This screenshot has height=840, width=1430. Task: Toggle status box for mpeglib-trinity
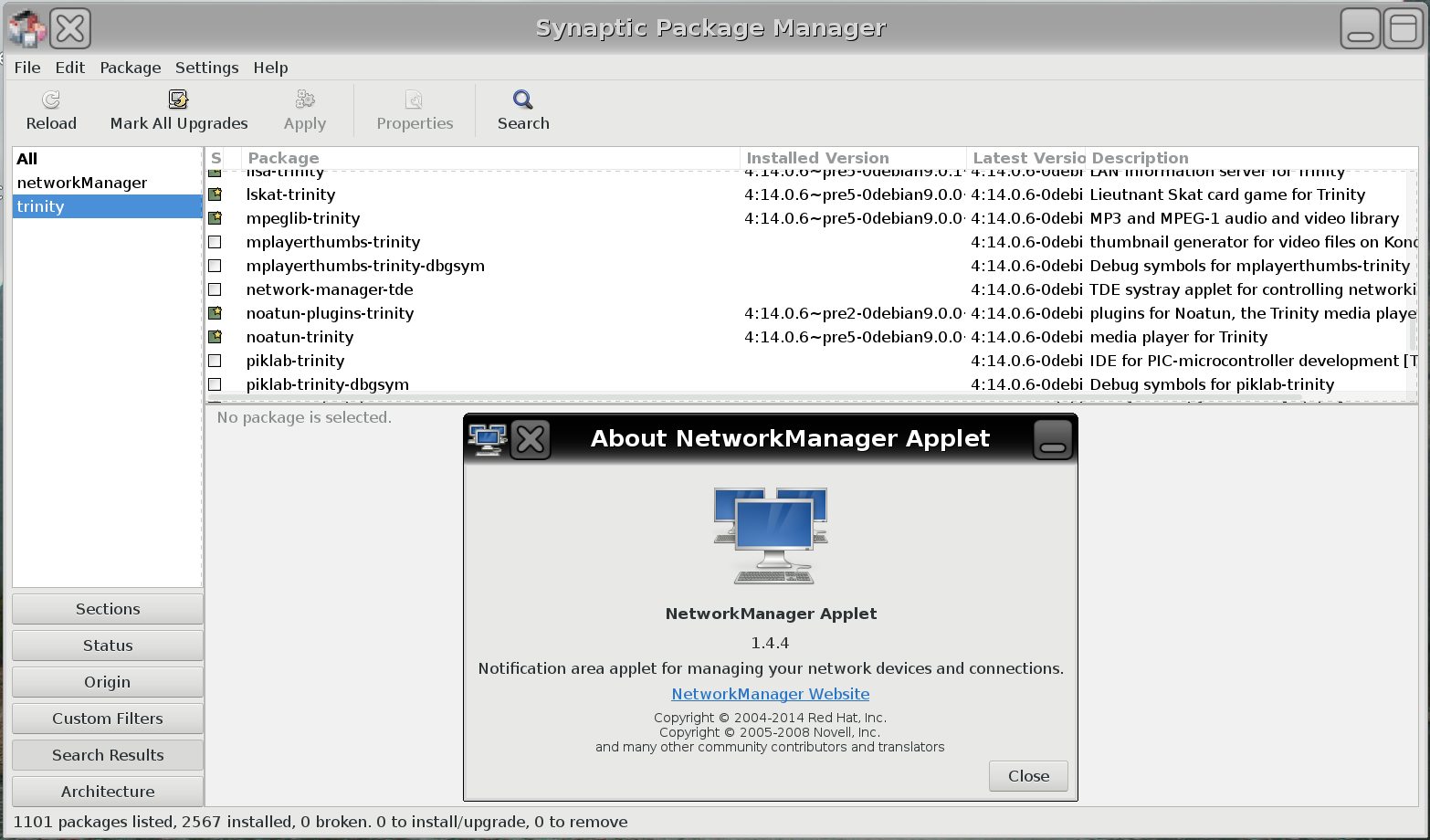click(x=216, y=218)
